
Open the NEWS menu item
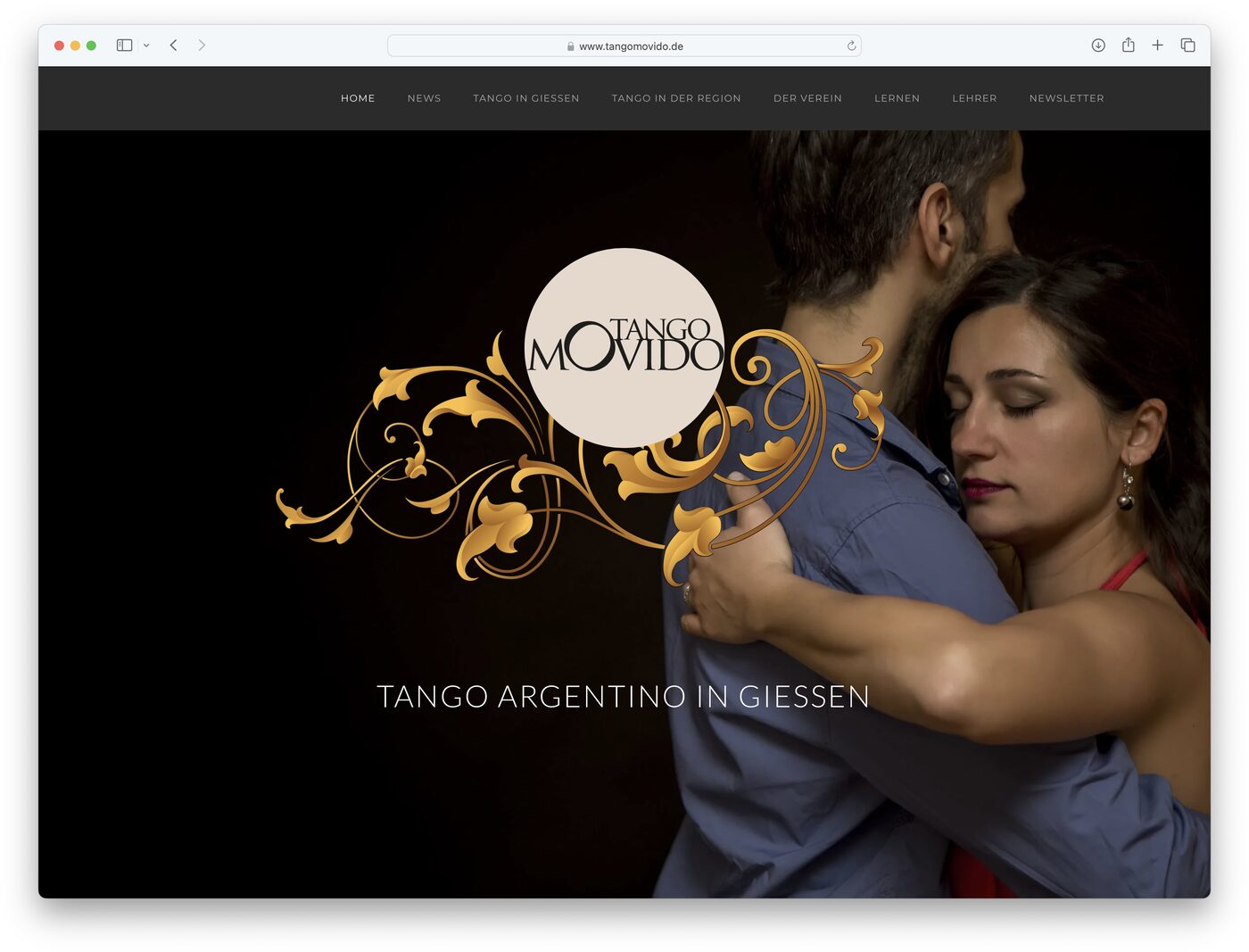pos(424,98)
